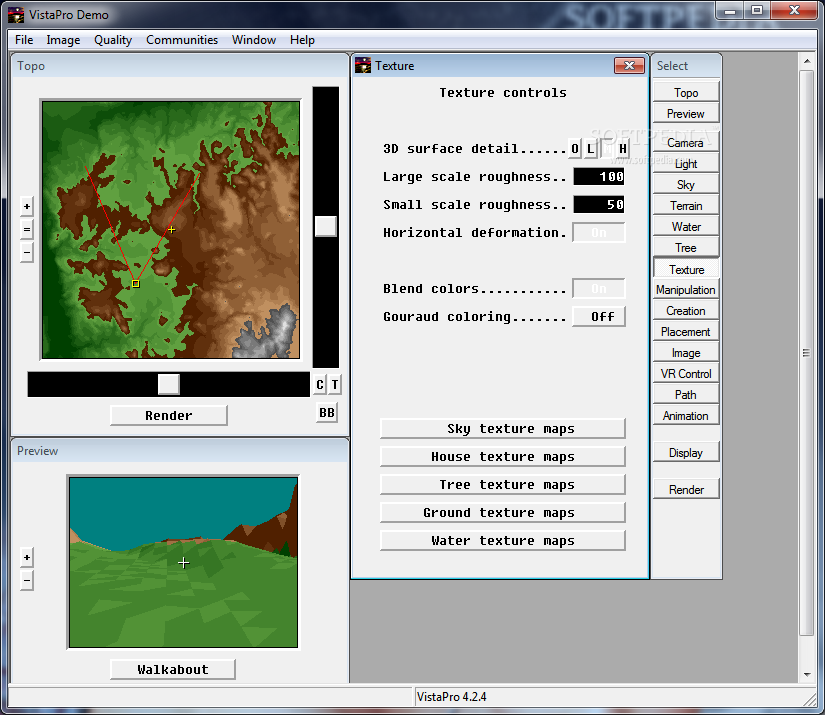The width and height of the screenshot is (825, 715).
Task: Close the Texture window
Action: coord(630,66)
